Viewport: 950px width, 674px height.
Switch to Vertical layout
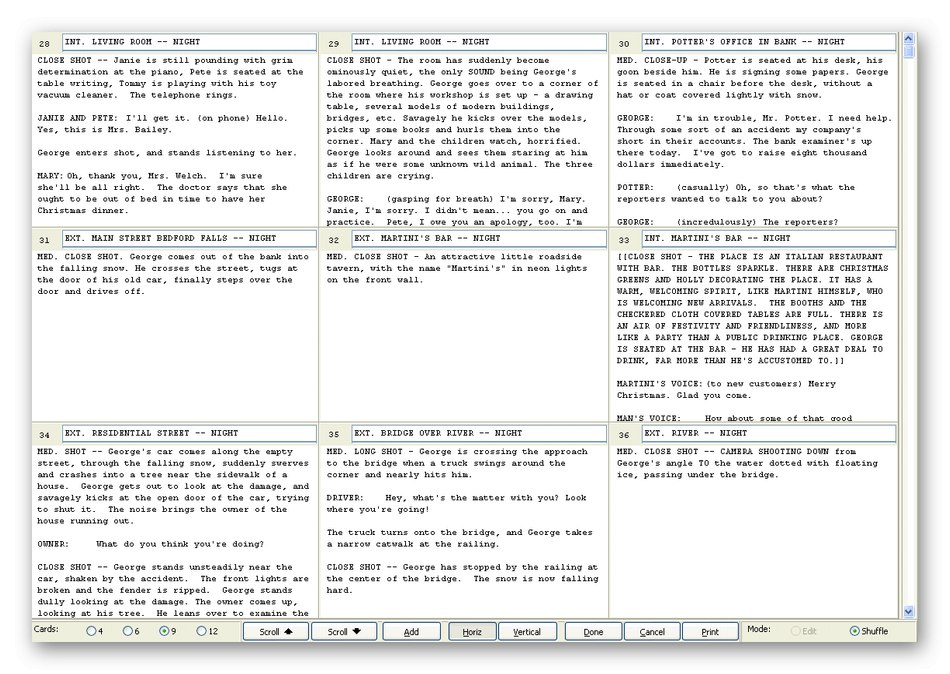click(526, 632)
